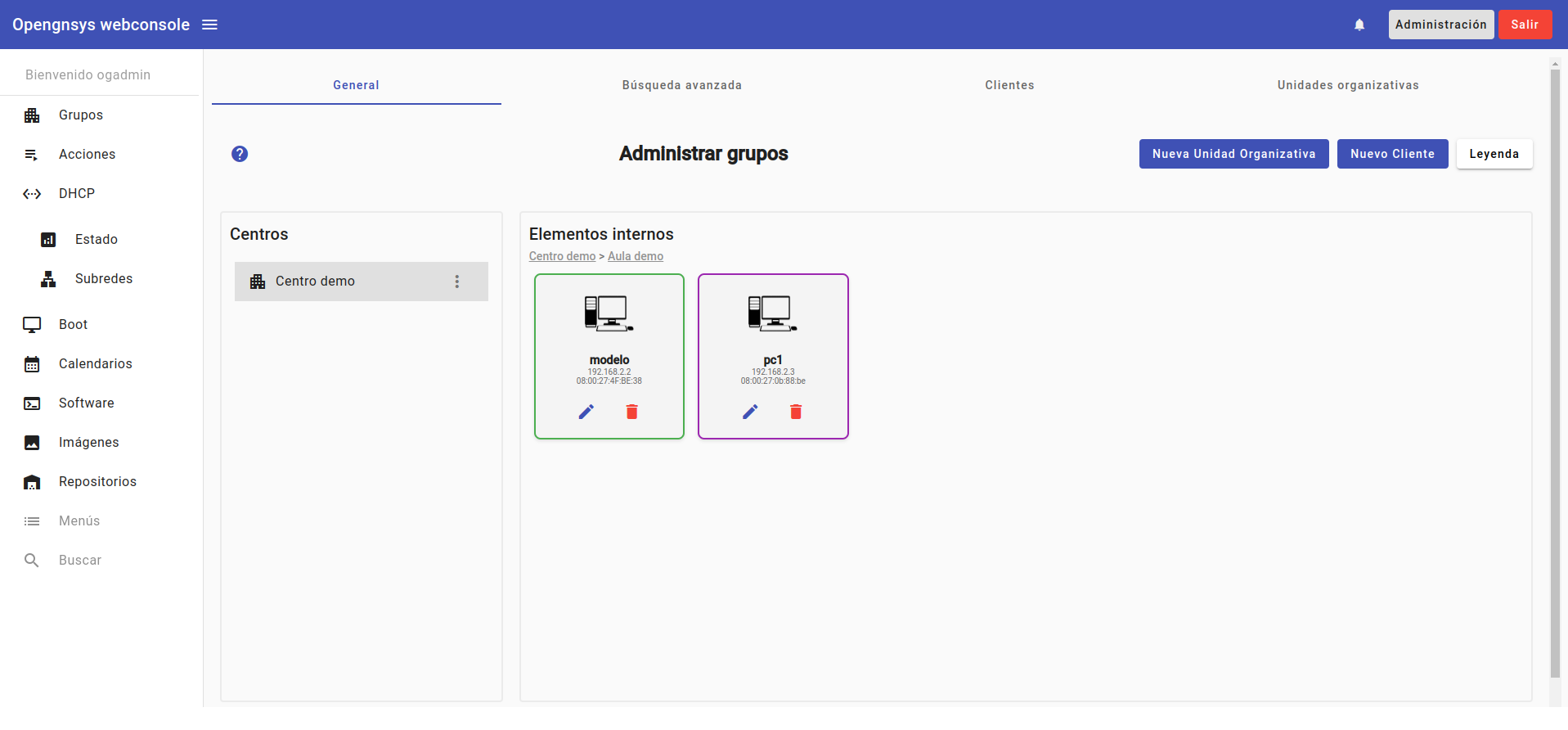Switch to the Unidades organizativas tab
1568x730 pixels.
click(1347, 85)
